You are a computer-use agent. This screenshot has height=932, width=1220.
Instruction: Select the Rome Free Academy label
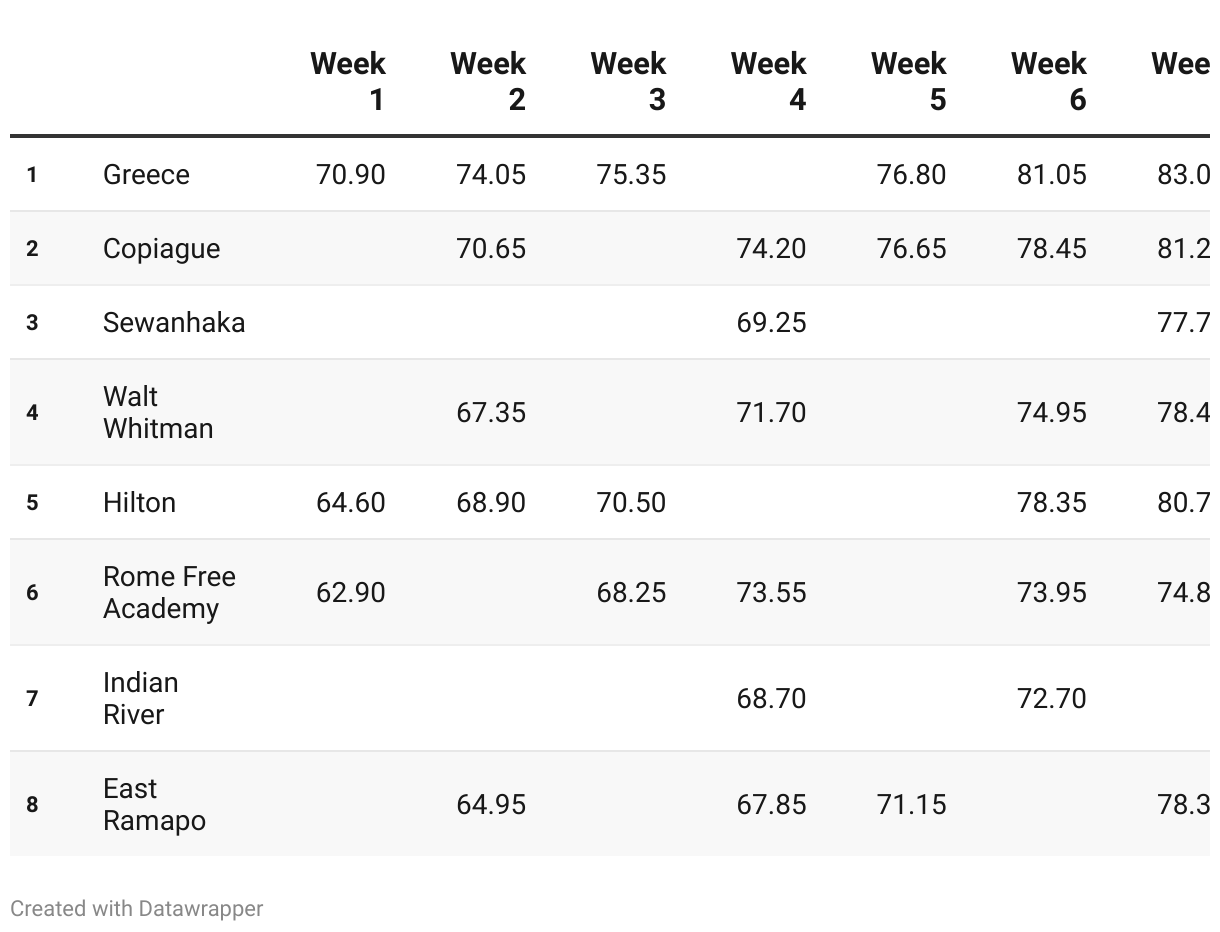pyautogui.click(x=169, y=592)
